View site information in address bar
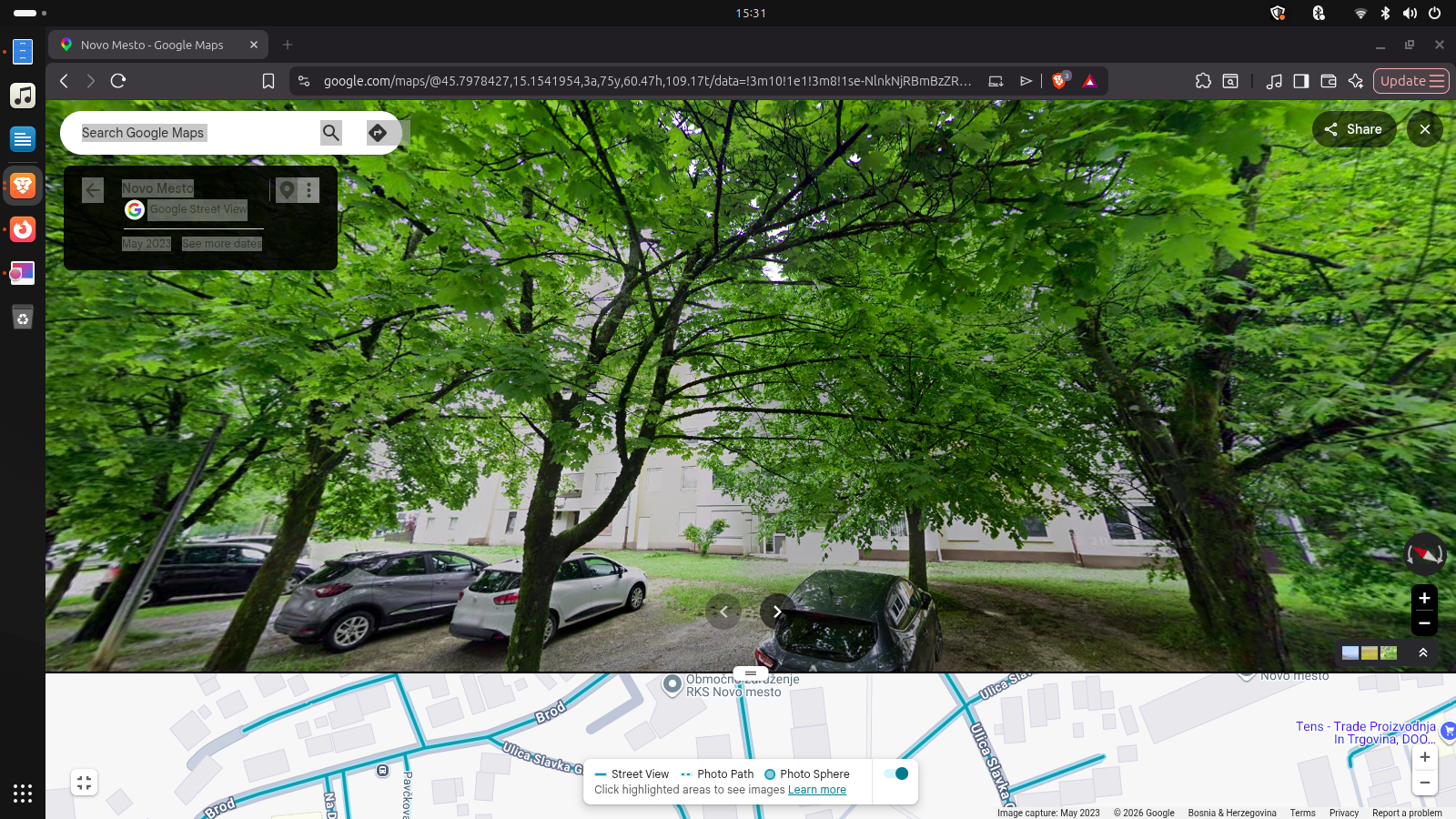The width and height of the screenshot is (1456, 819). point(304,81)
